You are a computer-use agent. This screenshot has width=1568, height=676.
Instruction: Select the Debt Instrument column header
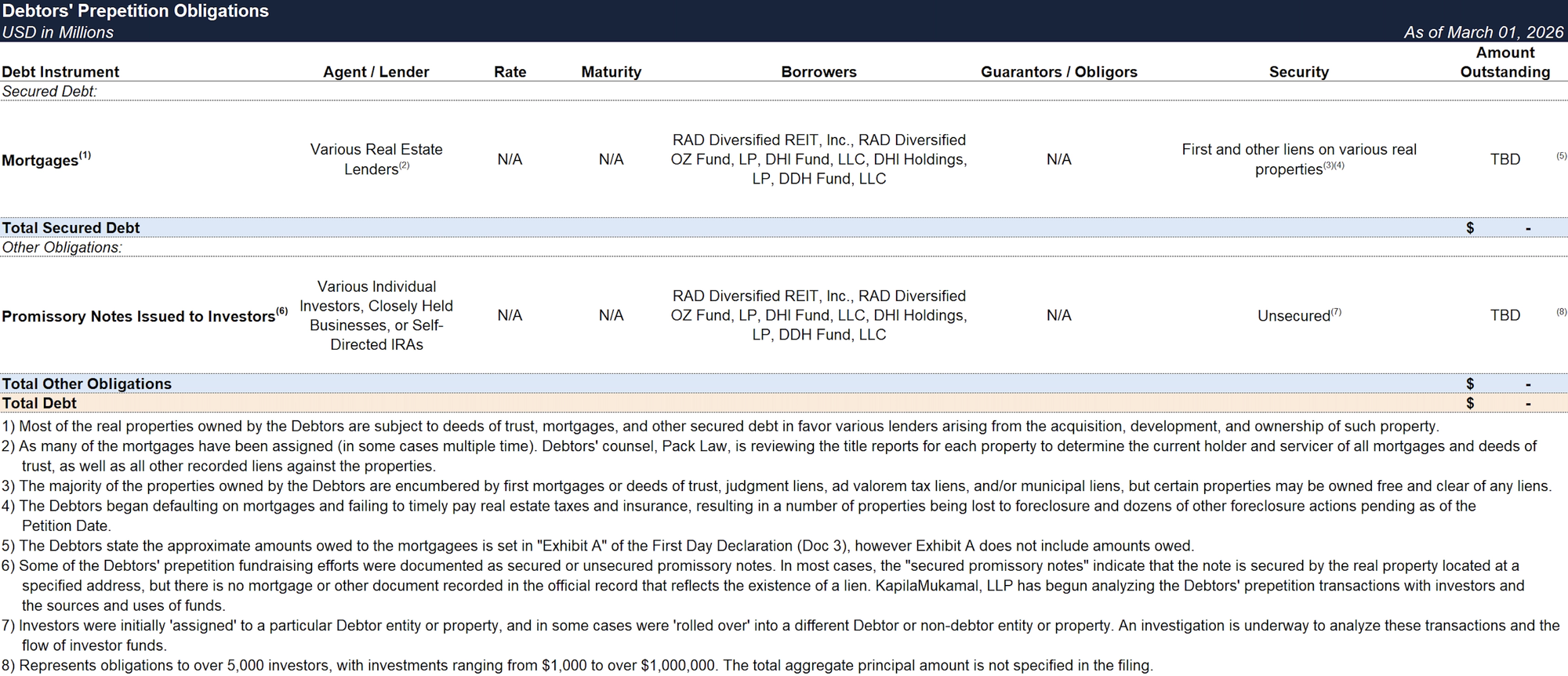click(60, 72)
